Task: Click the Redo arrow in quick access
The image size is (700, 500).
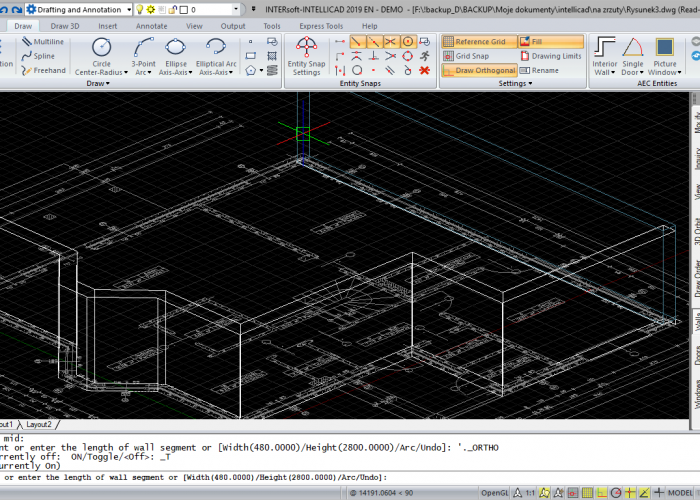Action: (17, 9)
